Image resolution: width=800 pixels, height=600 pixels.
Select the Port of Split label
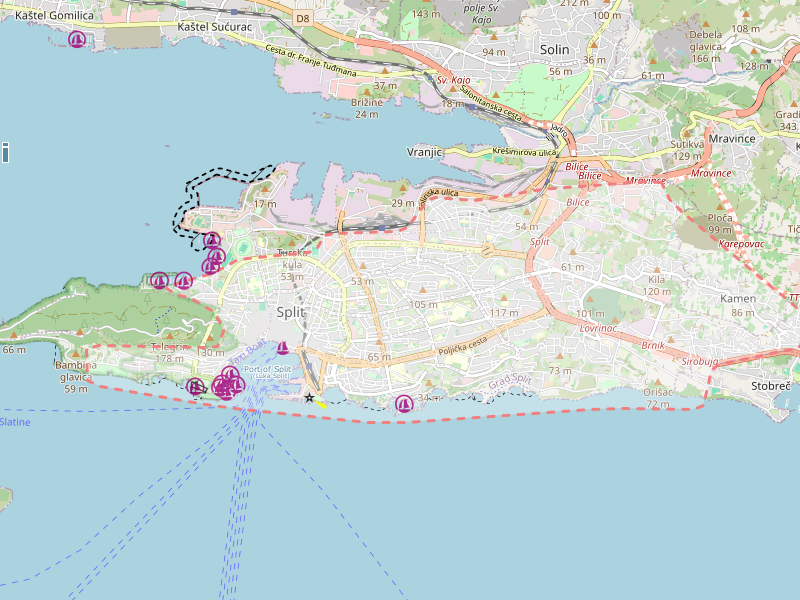[266, 370]
